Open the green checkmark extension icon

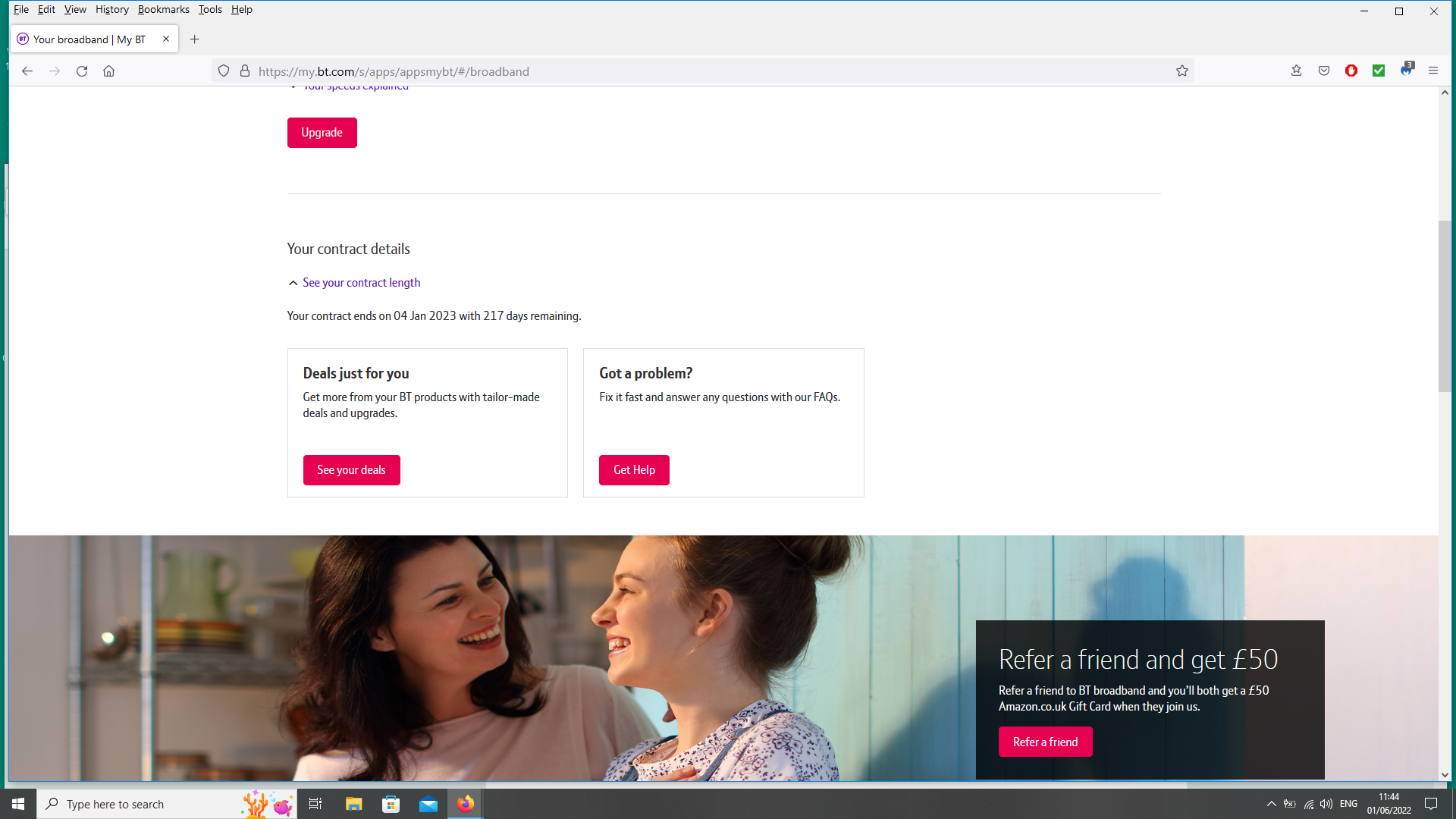click(x=1379, y=71)
